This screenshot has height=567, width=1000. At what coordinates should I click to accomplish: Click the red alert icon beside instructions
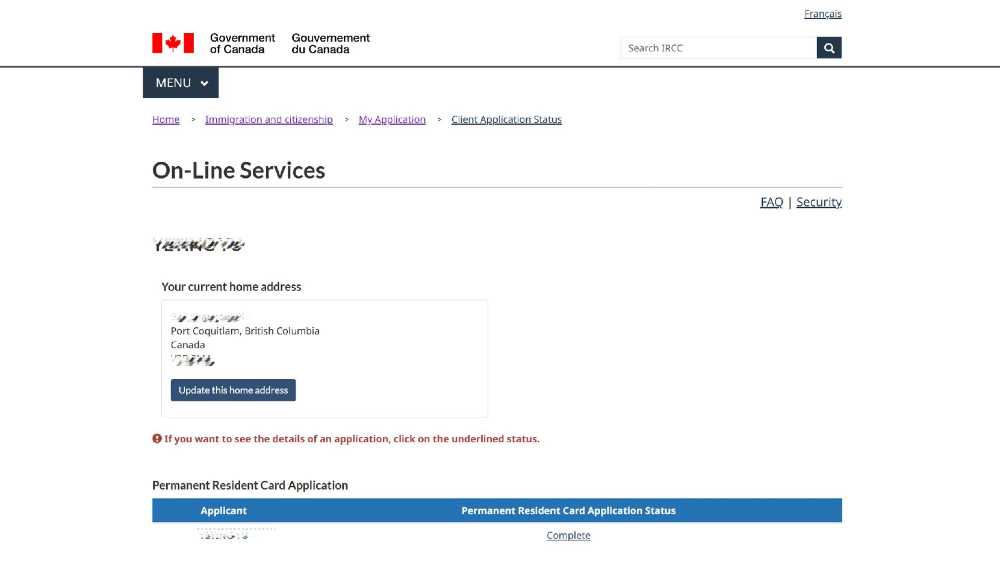pos(157,439)
